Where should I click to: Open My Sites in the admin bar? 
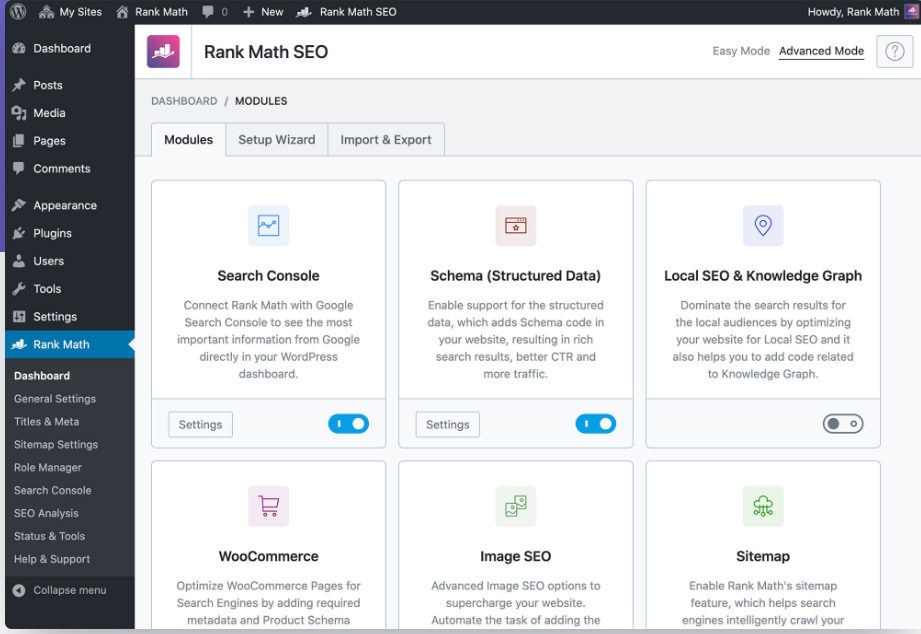click(x=70, y=12)
